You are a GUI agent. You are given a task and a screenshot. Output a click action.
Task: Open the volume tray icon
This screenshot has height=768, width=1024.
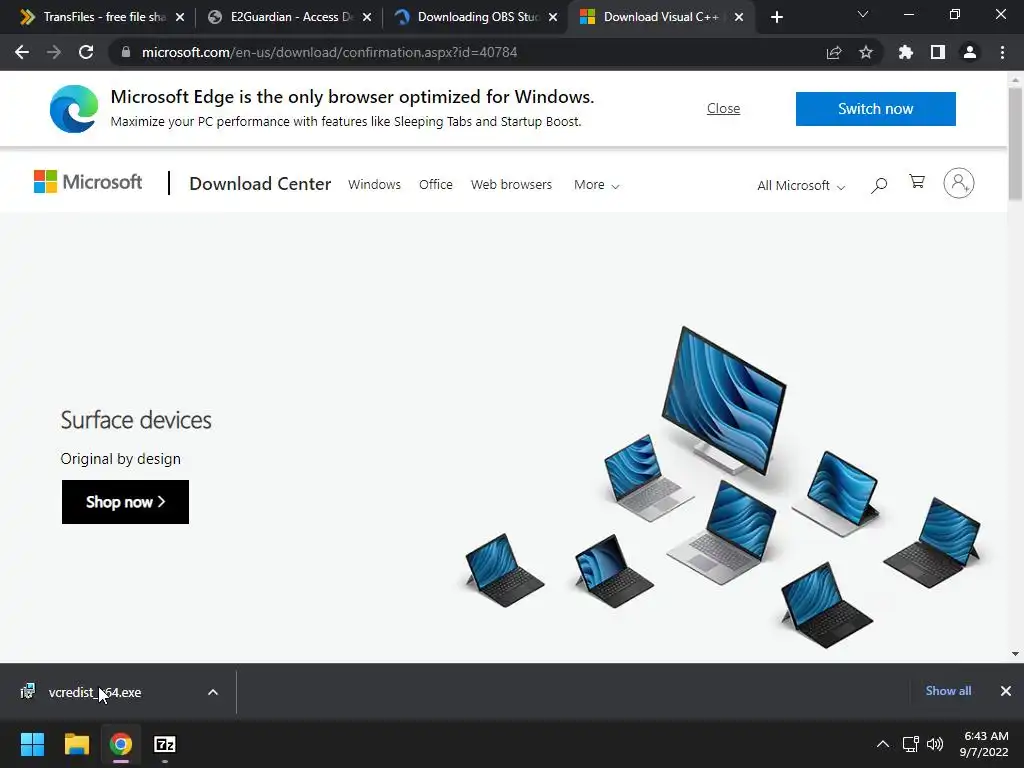coord(935,744)
